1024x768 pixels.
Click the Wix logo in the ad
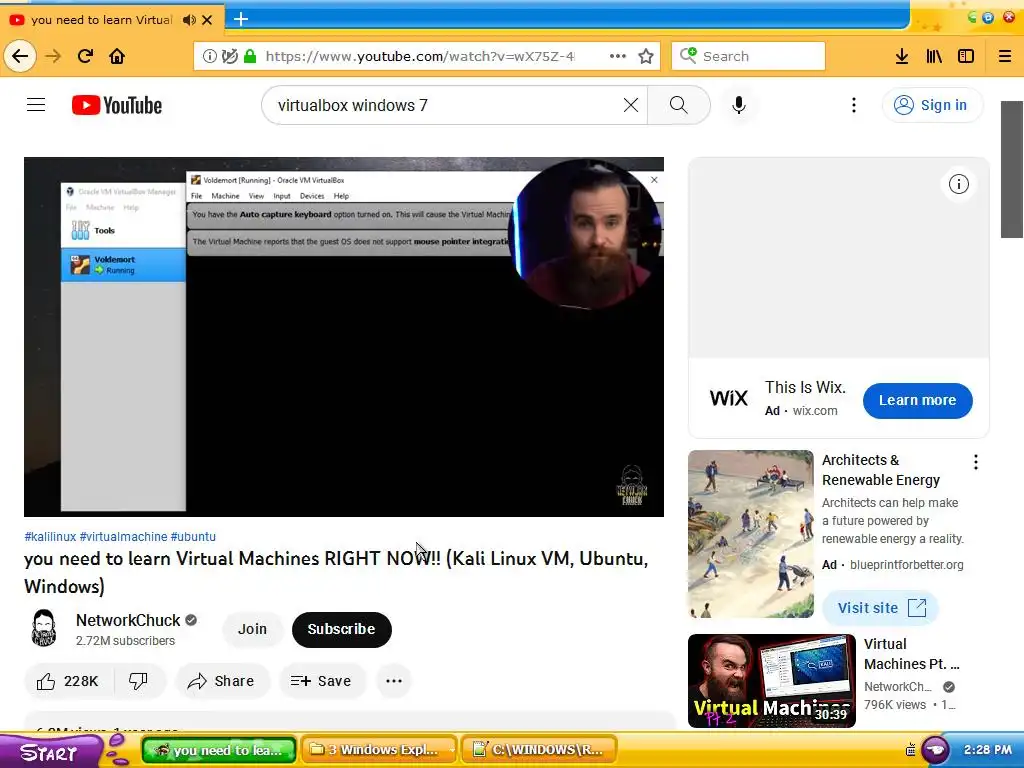click(728, 398)
